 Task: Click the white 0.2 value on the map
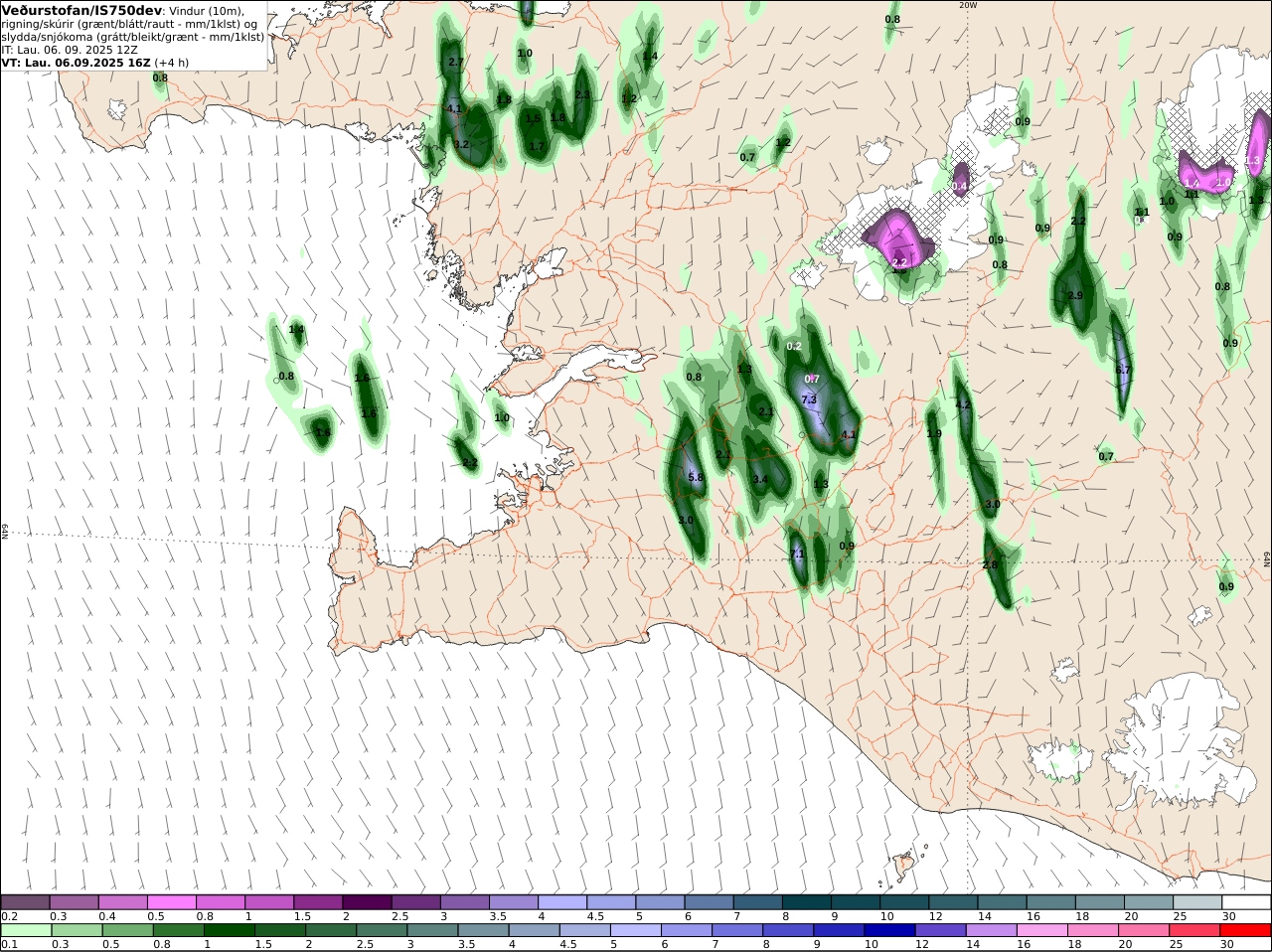point(794,347)
